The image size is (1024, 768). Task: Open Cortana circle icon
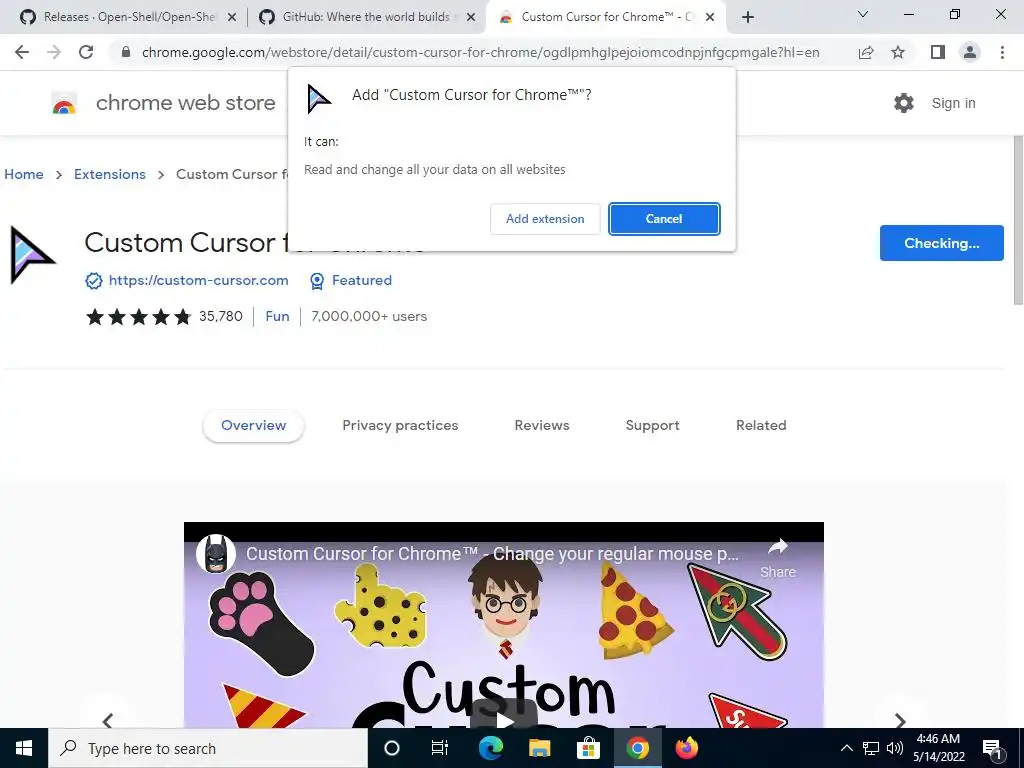point(392,748)
